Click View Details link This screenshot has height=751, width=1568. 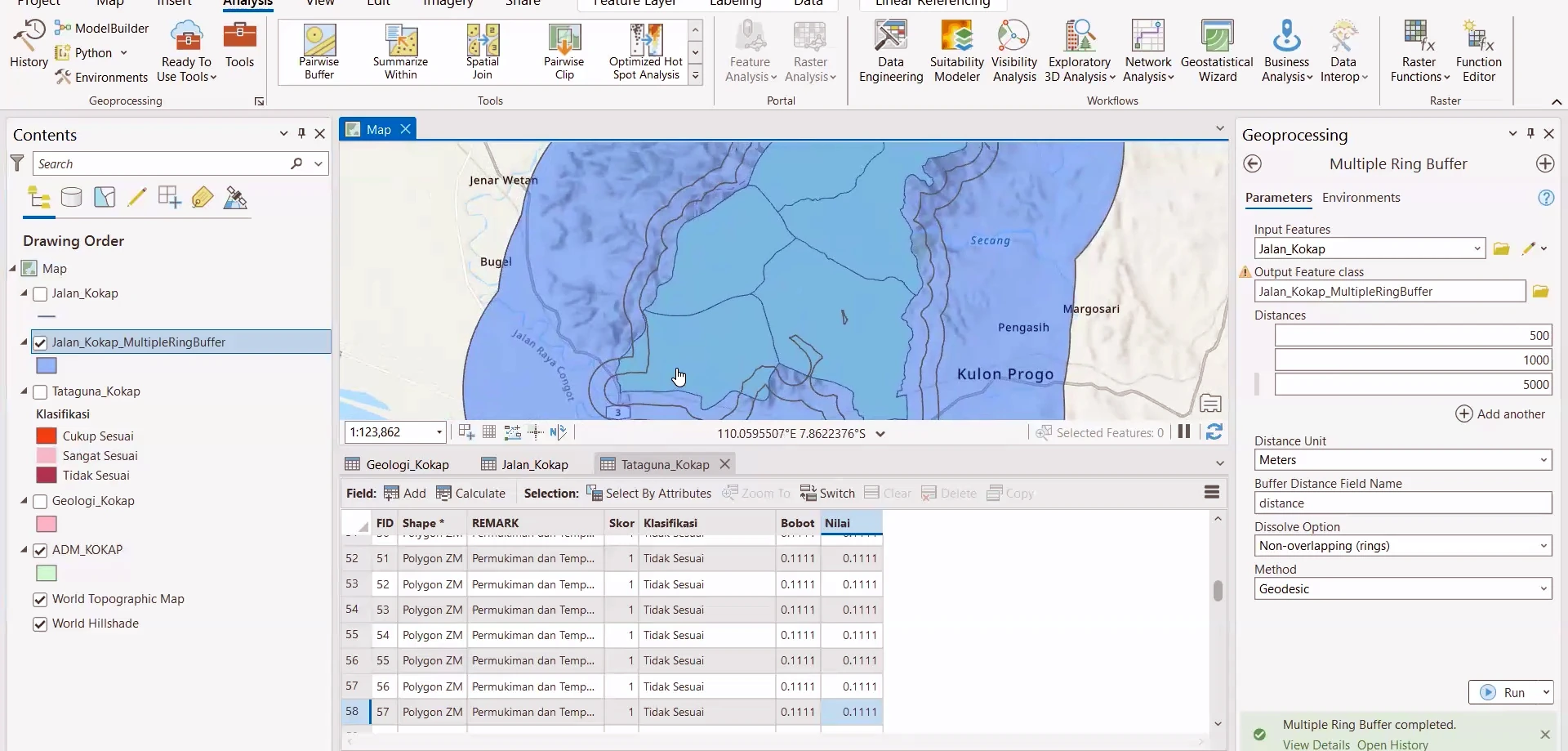1316,744
